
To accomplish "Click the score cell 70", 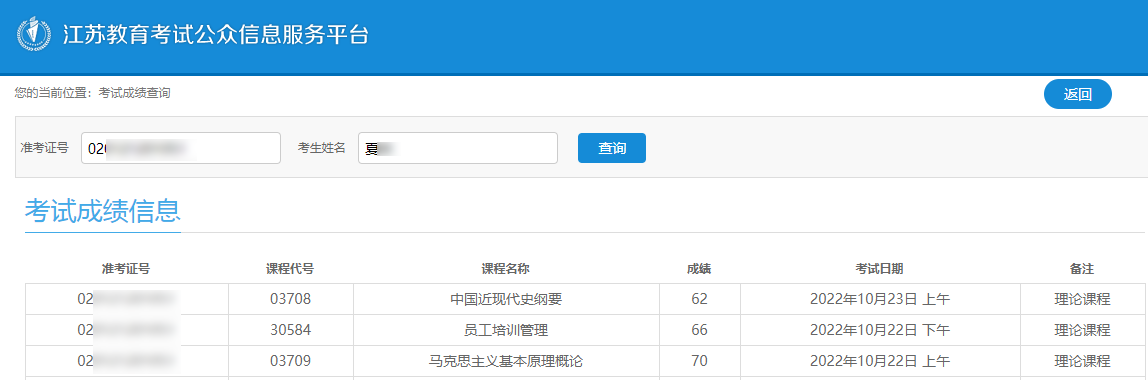I will (699, 361).
